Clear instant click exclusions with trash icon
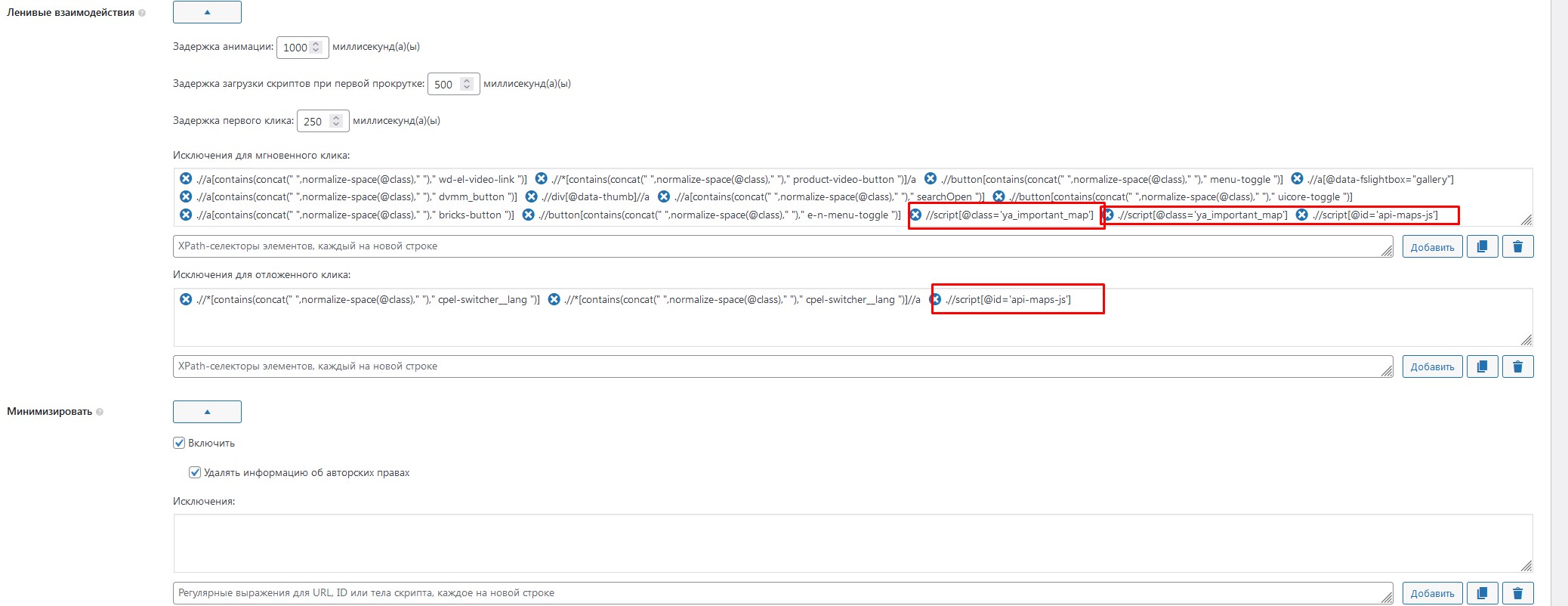Image resolution: width=1568 pixels, height=606 pixels. click(x=1517, y=247)
